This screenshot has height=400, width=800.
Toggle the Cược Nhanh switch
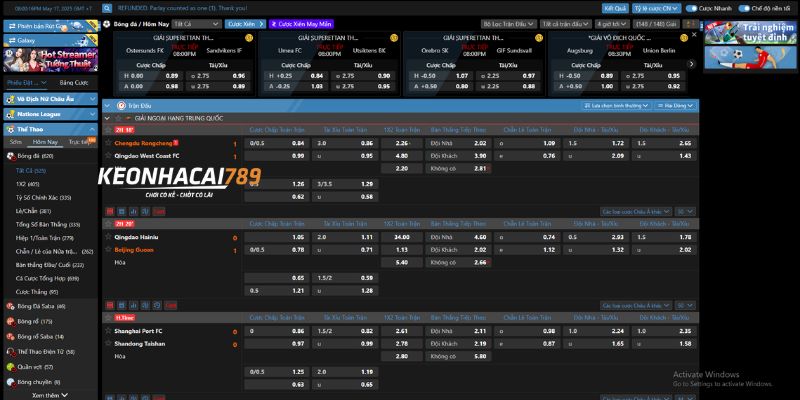pos(691,8)
